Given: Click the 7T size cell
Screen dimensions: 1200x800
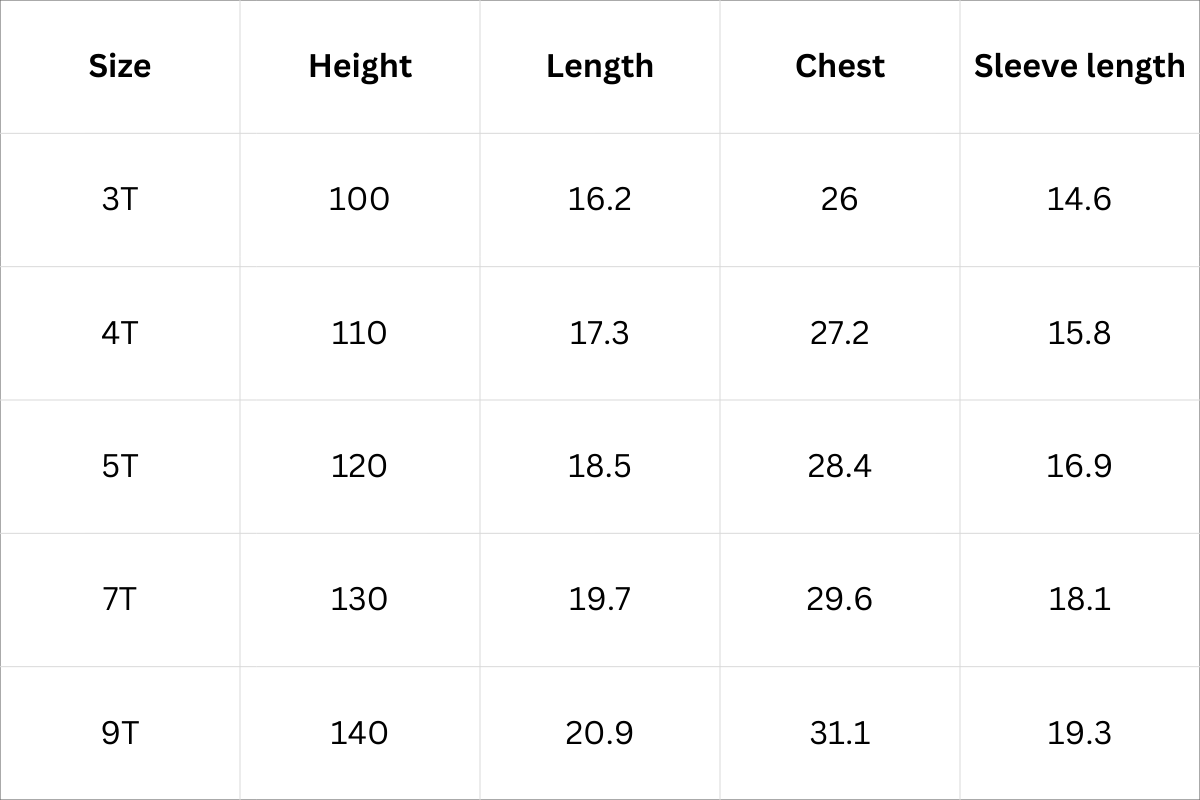Looking at the screenshot, I should point(120,599).
